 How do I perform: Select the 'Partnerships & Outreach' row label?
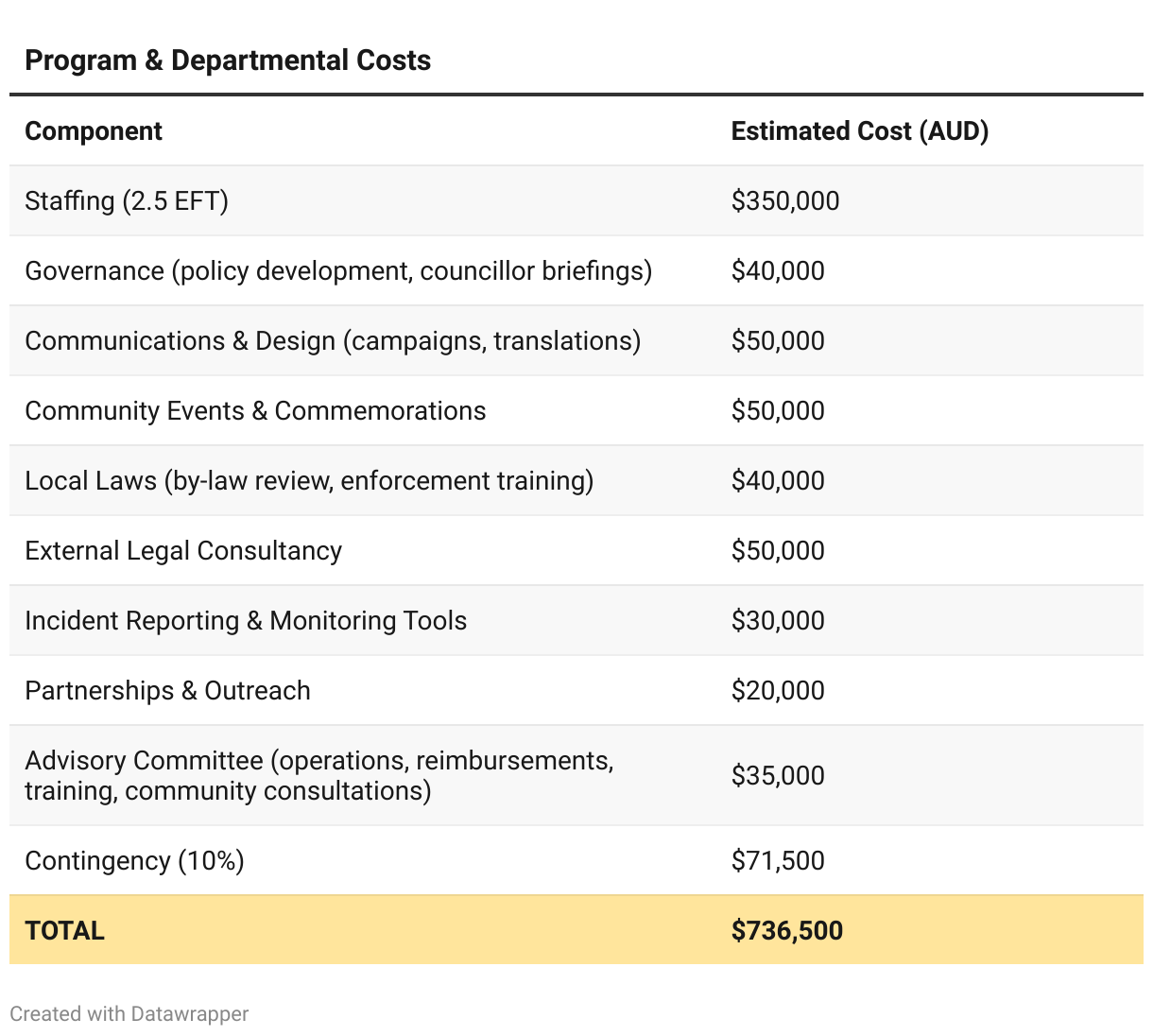167,691
